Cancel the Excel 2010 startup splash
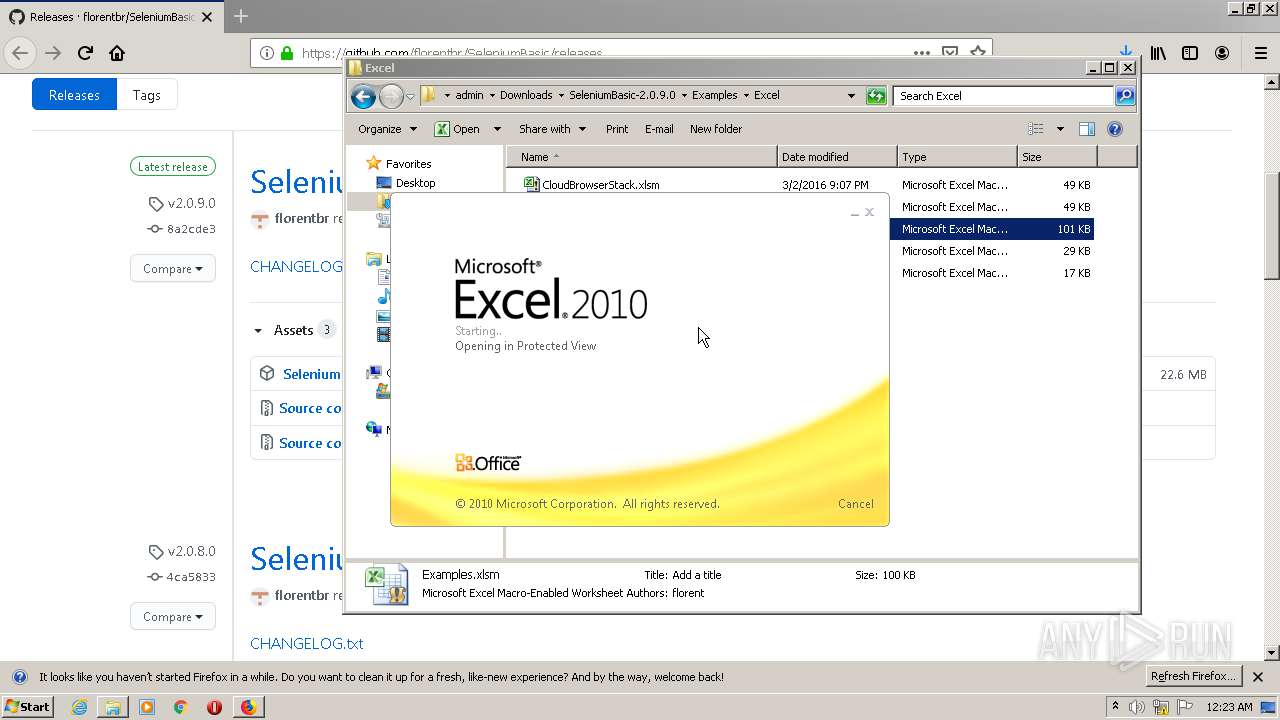This screenshot has width=1280, height=720. point(855,504)
